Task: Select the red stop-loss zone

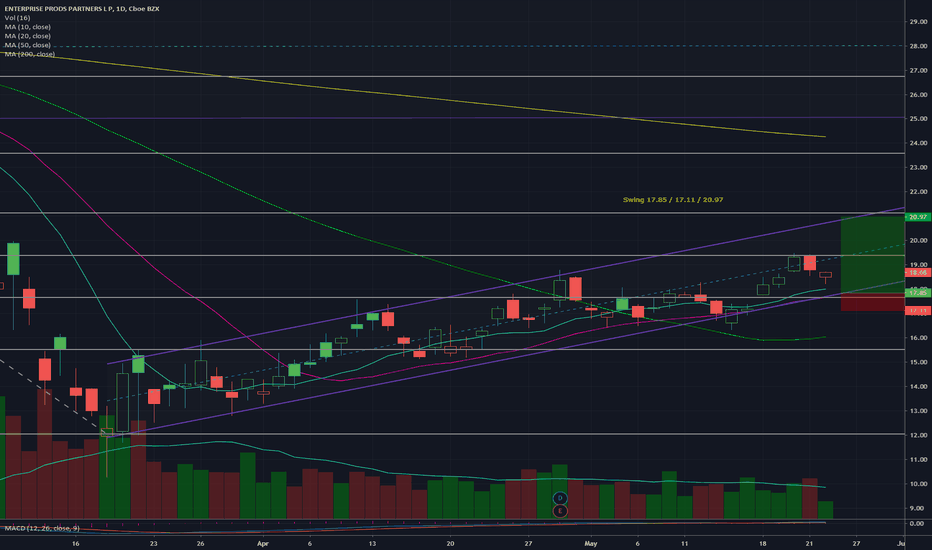Action: point(873,301)
